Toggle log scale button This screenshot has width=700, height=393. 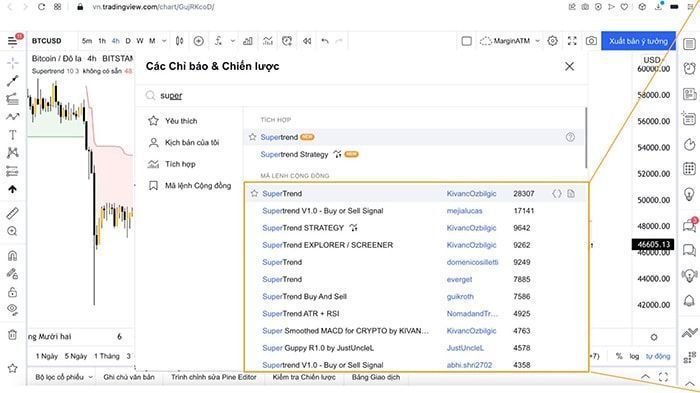pos(634,356)
